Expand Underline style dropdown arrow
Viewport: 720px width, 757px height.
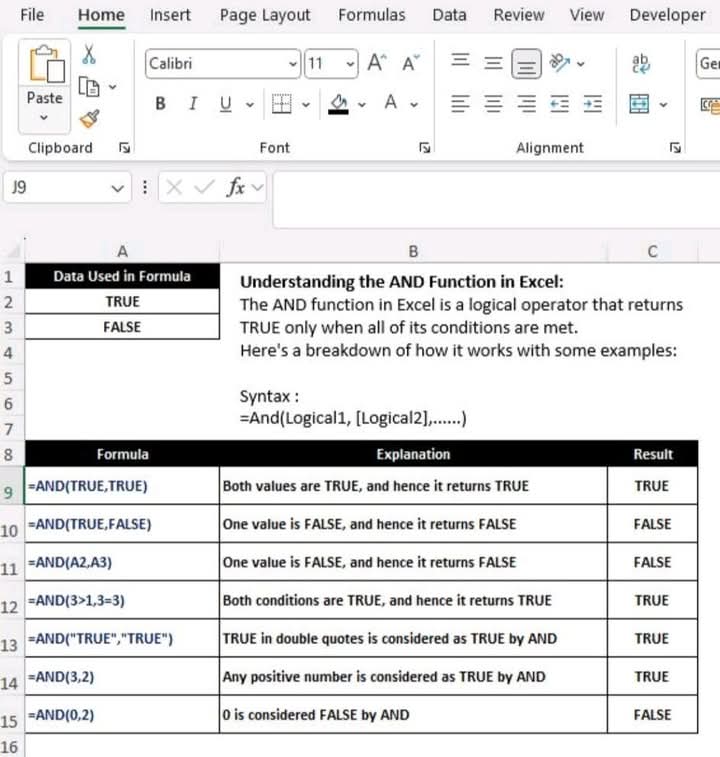[250, 104]
